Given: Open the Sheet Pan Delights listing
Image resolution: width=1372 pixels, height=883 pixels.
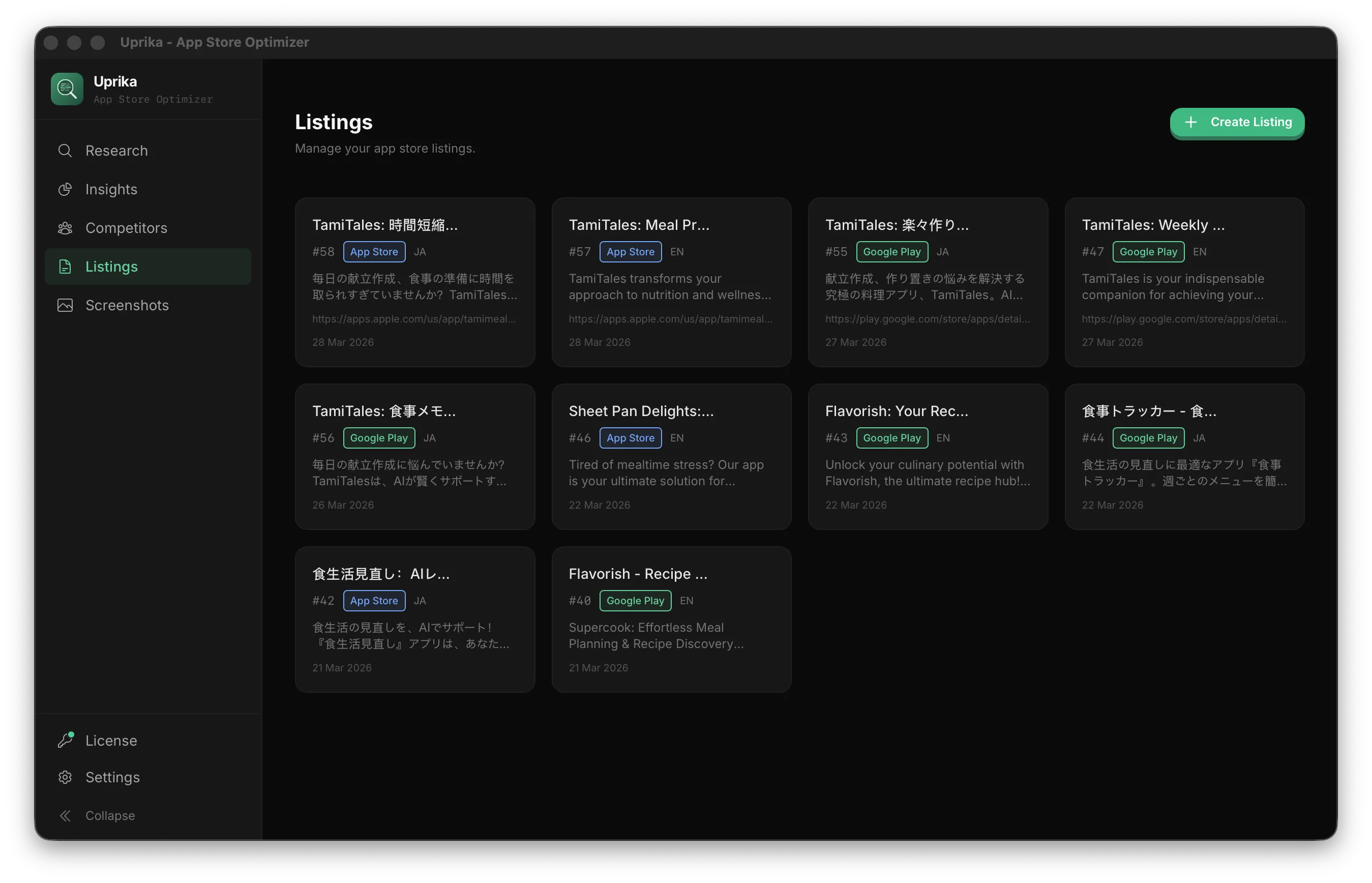Looking at the screenshot, I should (x=671, y=456).
